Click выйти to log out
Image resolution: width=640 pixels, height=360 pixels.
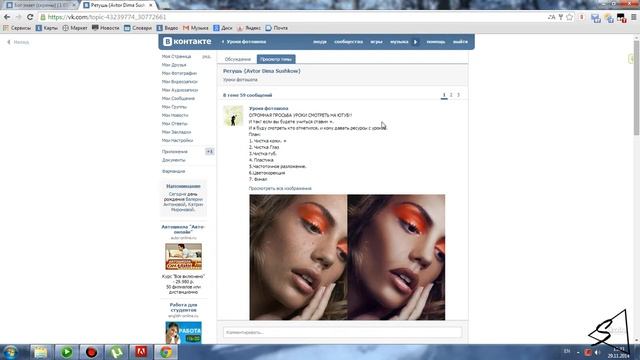coord(460,42)
